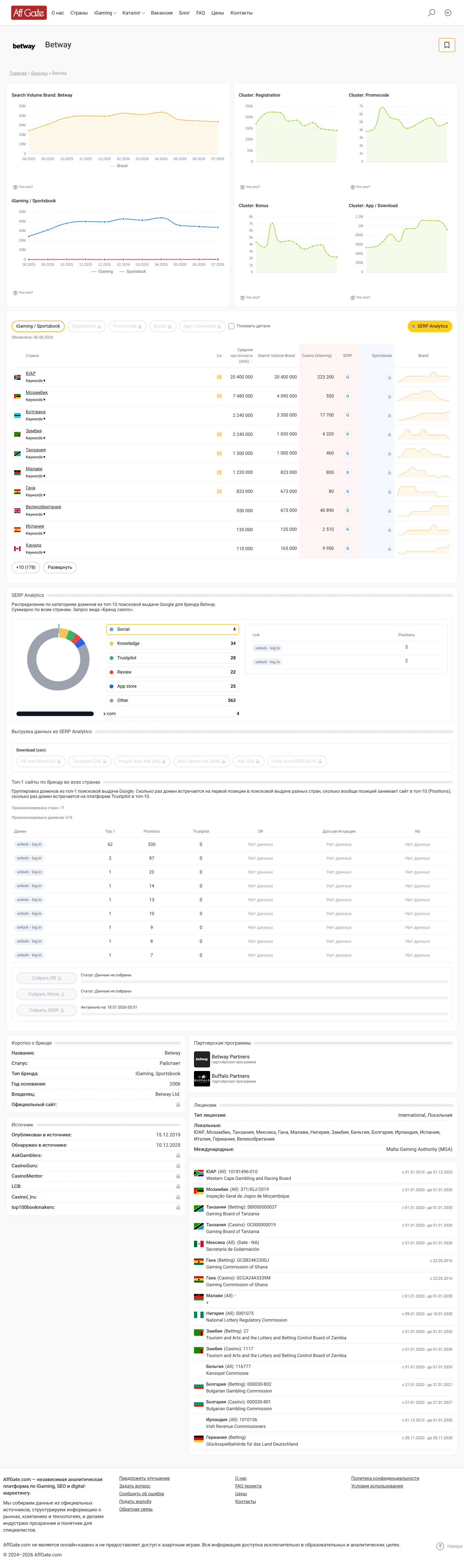Open Политика конфиденциальности in the footer
The width and height of the screenshot is (464, 1568).
(385, 1478)
